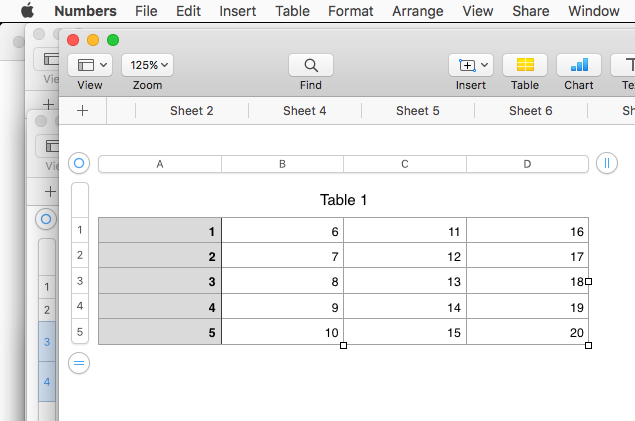Click the View sidebar icon in toolbar

(x=90, y=65)
